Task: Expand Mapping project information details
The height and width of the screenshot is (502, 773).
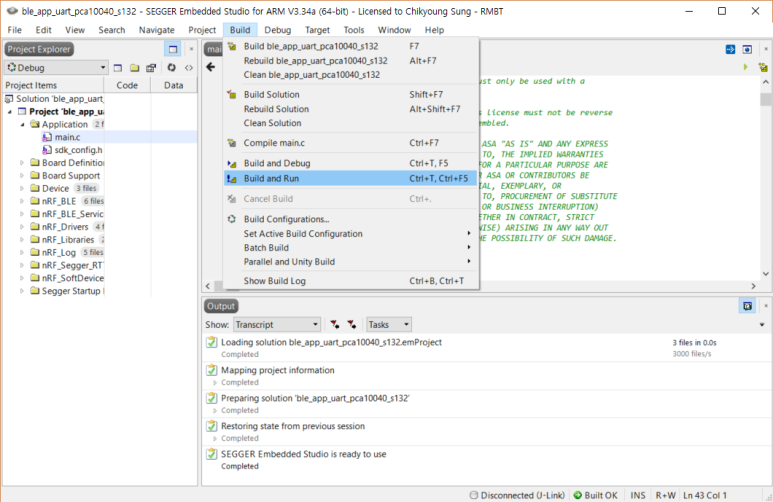Action: [x=215, y=383]
